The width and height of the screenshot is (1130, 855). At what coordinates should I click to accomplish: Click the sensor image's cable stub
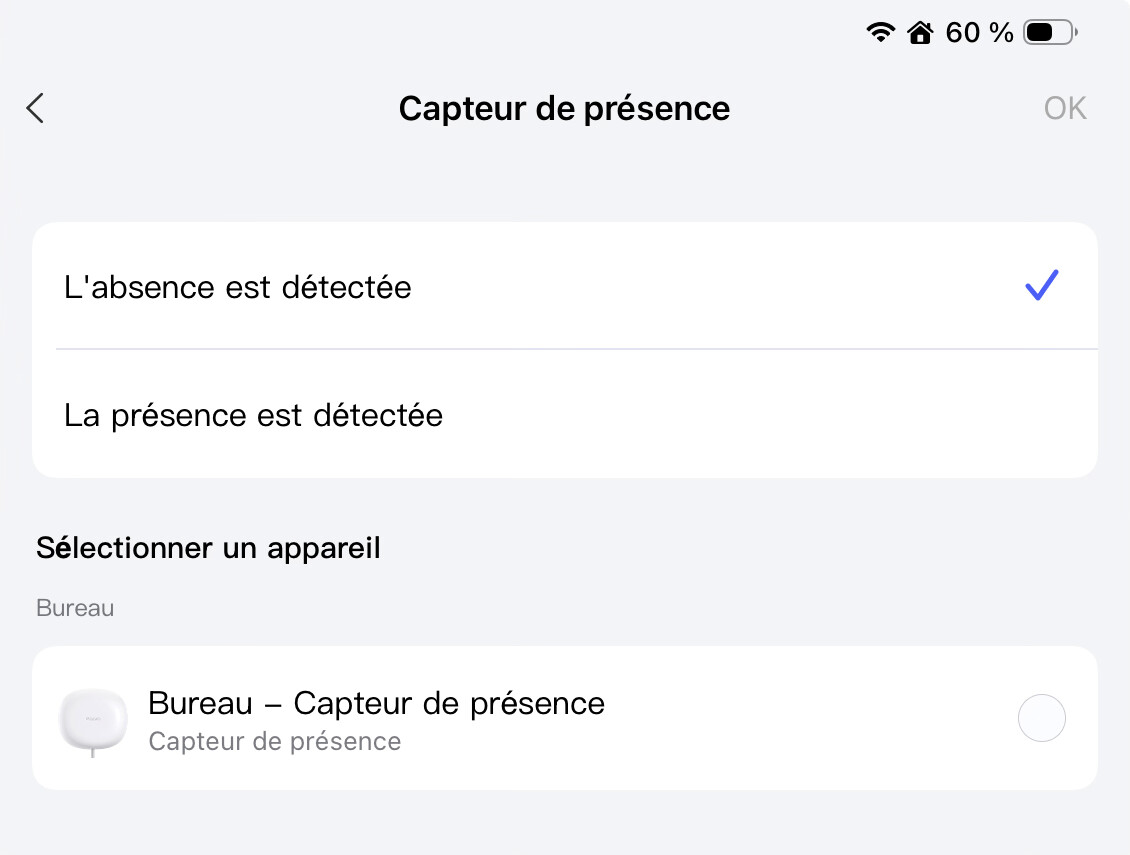pos(93,751)
